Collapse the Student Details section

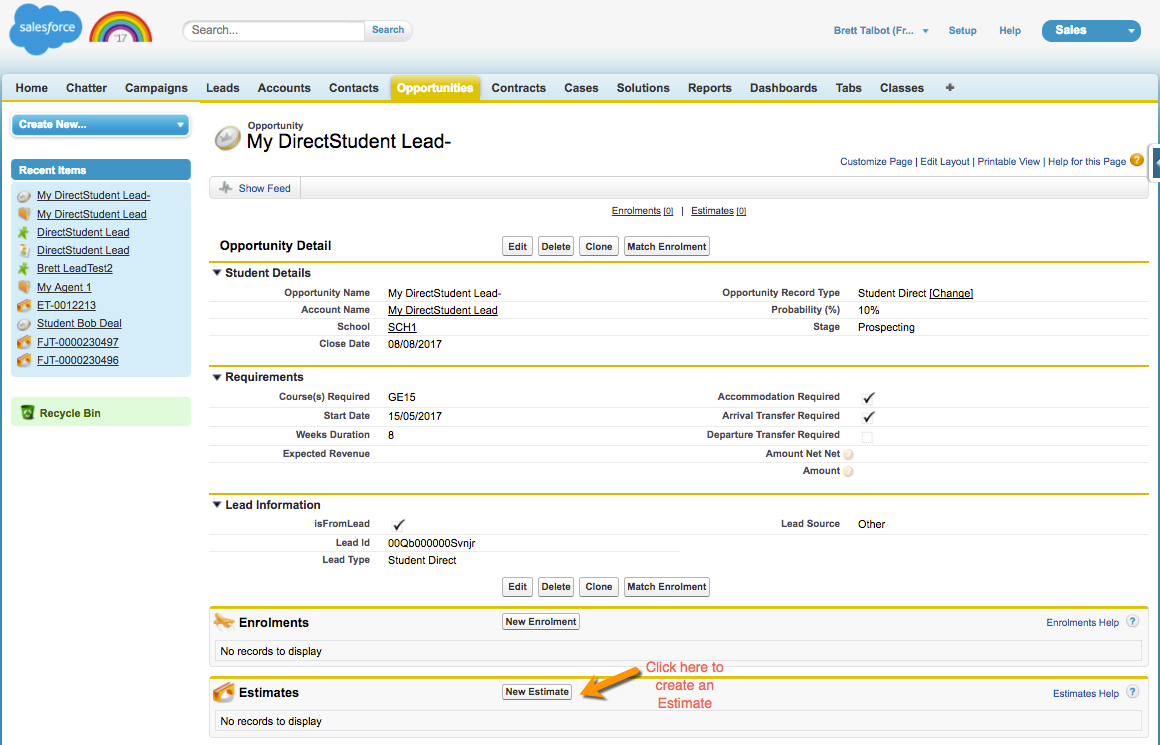(217, 273)
